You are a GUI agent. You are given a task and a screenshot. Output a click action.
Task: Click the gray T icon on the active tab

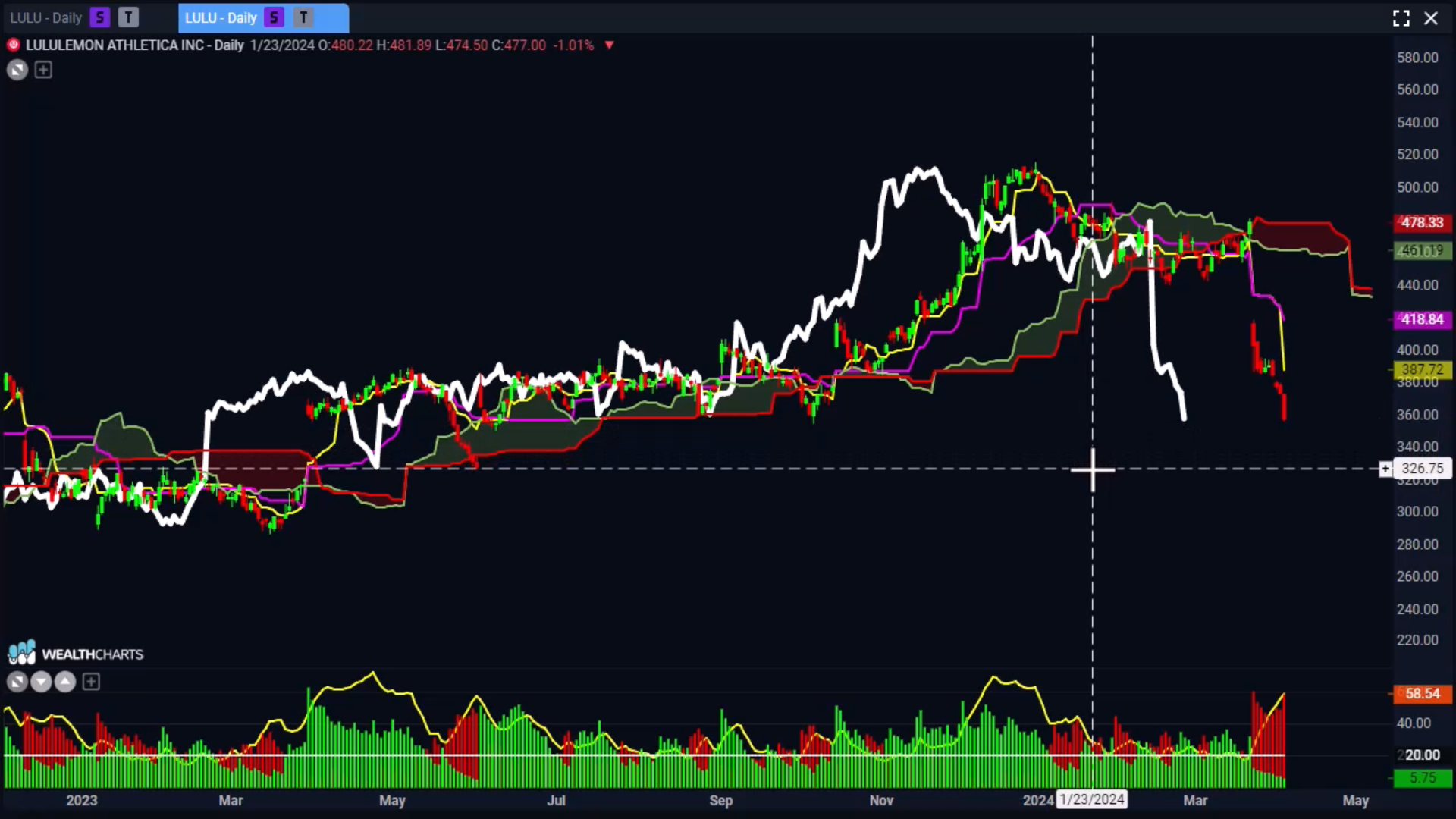pos(303,17)
